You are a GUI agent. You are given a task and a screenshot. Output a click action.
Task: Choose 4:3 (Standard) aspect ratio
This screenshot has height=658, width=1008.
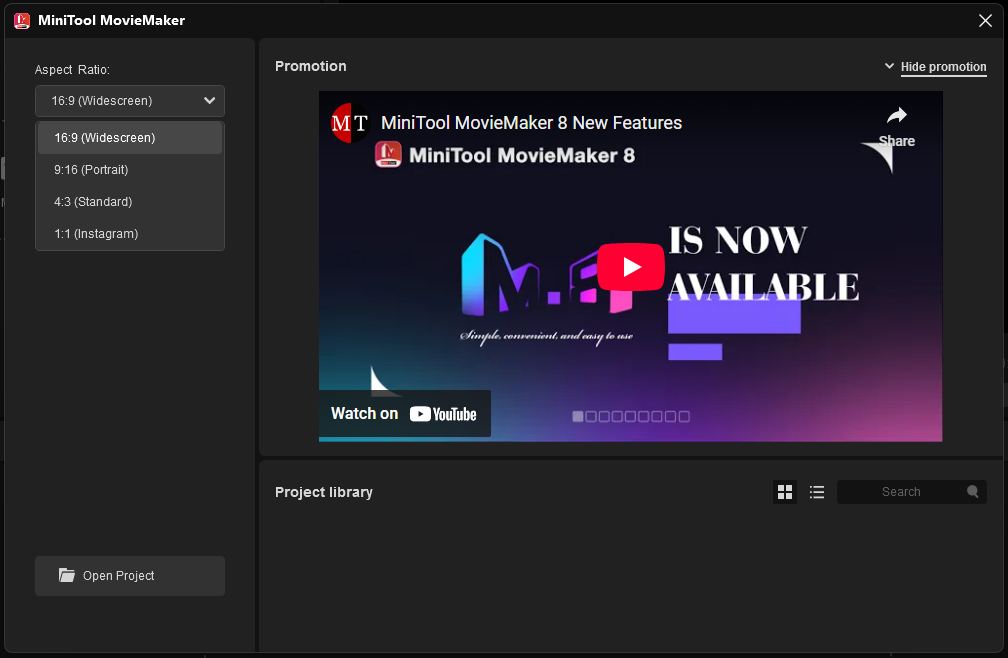(x=130, y=202)
